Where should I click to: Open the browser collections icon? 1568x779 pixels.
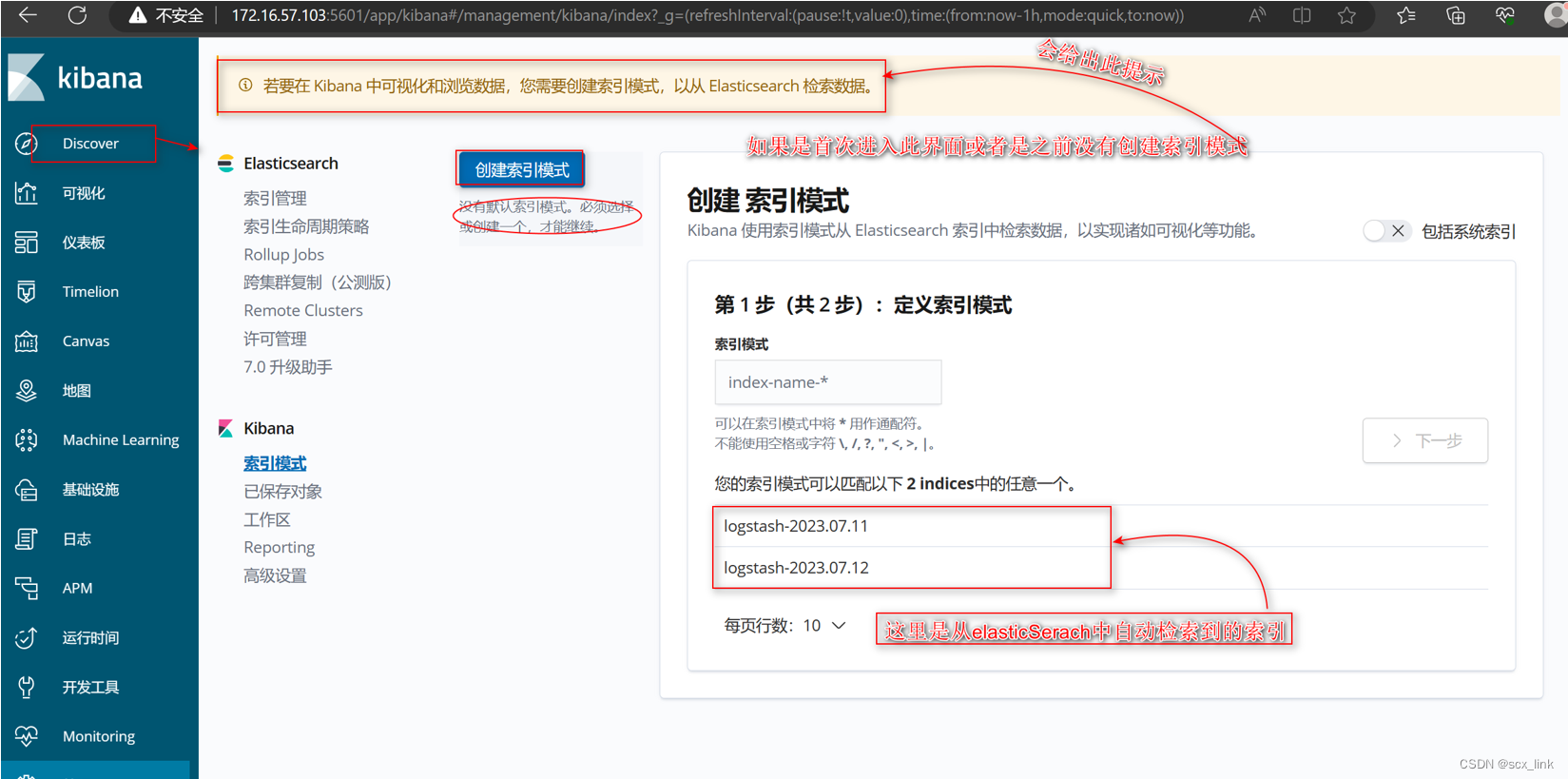[x=1456, y=15]
